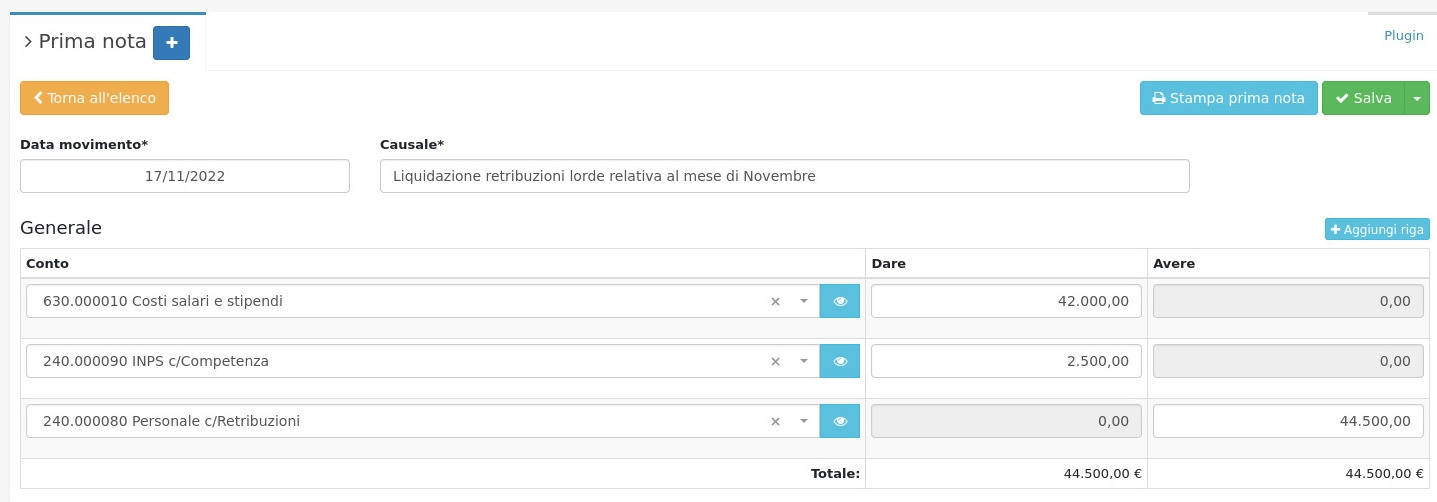
Task: Go back with Torna all'elenco
Action: pyautogui.click(x=94, y=98)
